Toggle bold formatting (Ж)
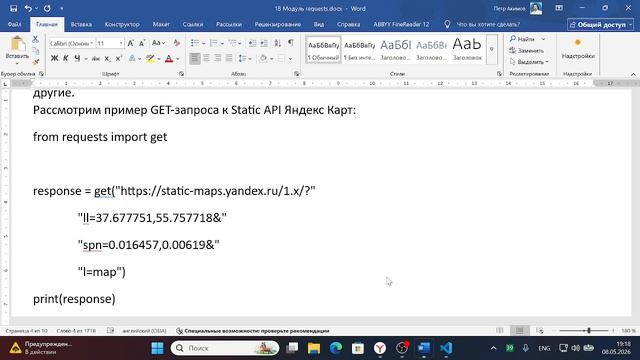Viewport: 640px width, 360px height. point(54,59)
